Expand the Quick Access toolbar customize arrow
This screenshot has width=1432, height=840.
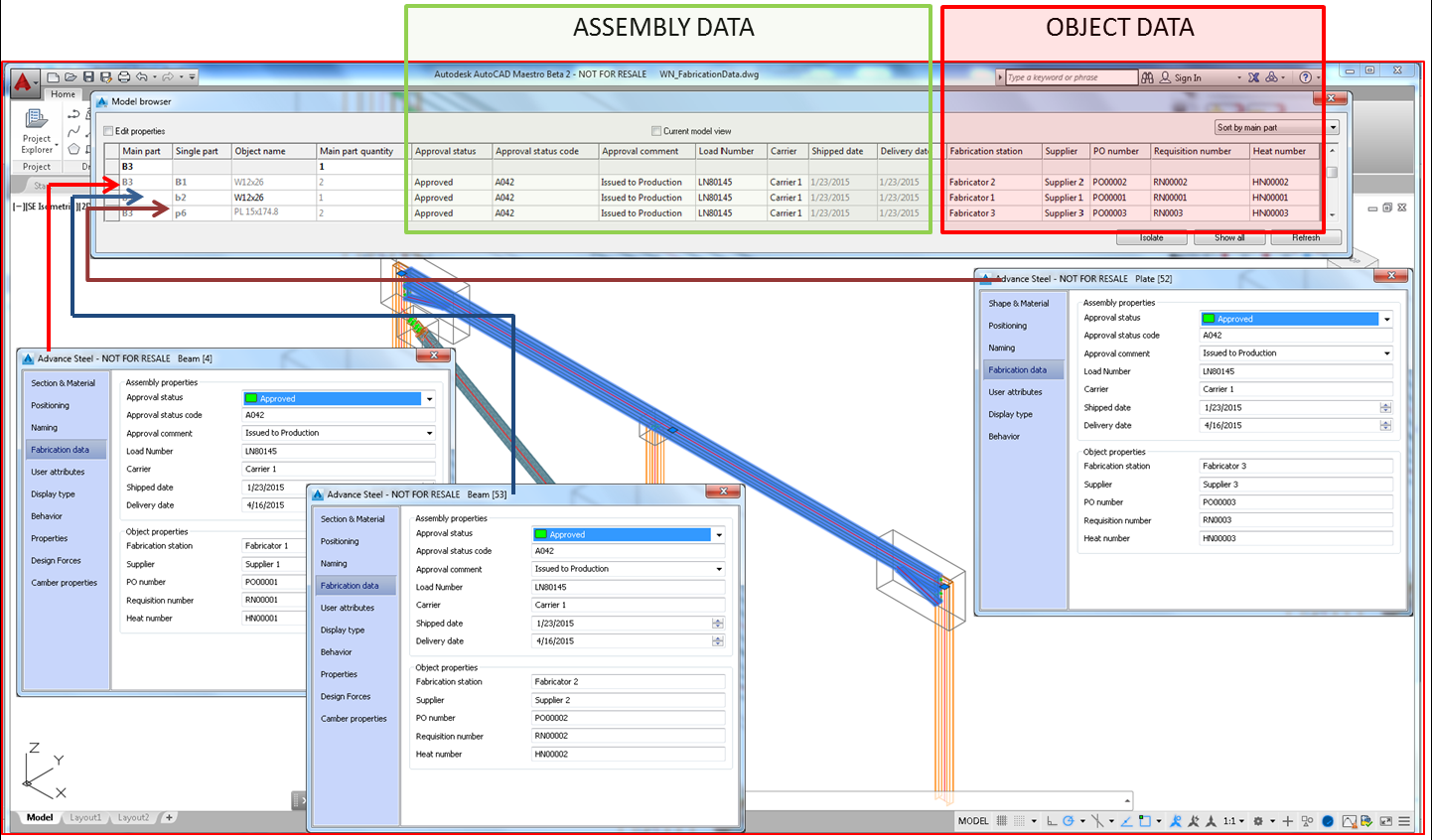(x=193, y=76)
